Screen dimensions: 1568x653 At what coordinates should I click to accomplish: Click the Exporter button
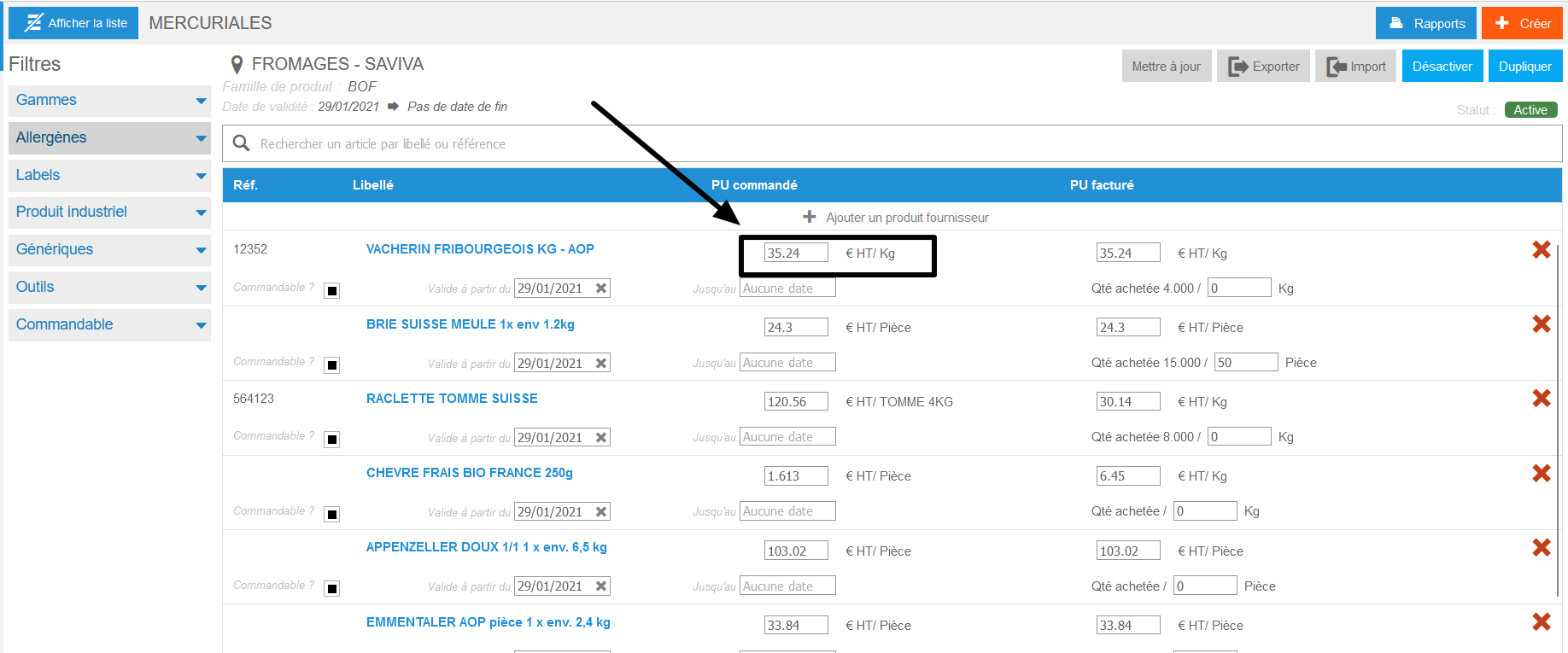point(1263,66)
